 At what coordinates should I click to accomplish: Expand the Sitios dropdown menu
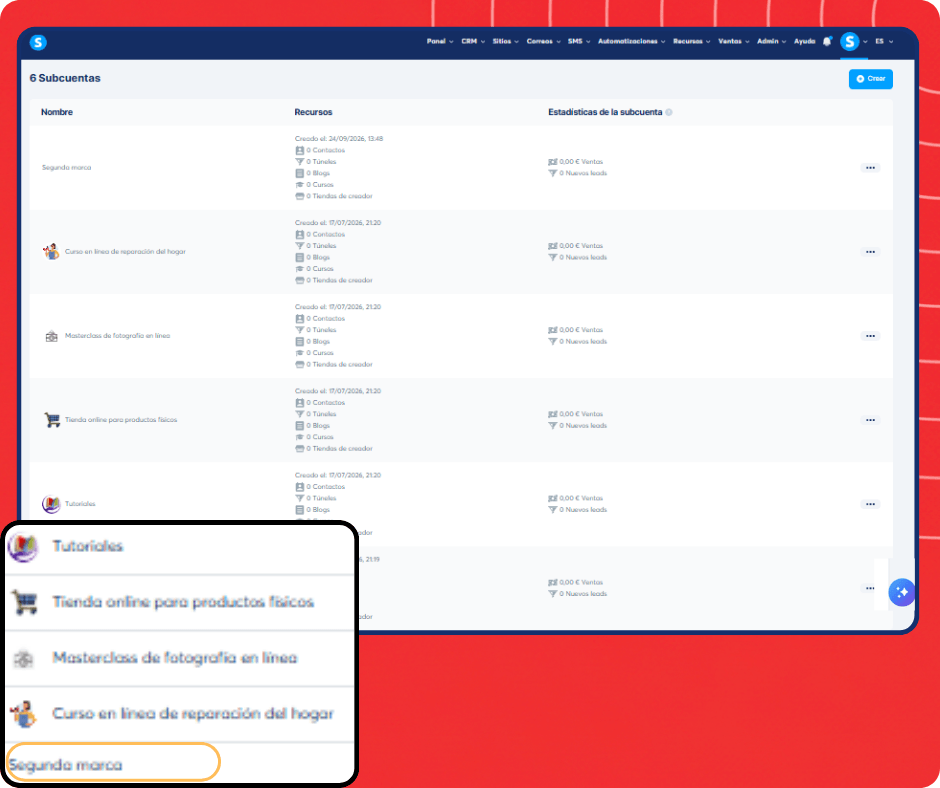(x=505, y=41)
